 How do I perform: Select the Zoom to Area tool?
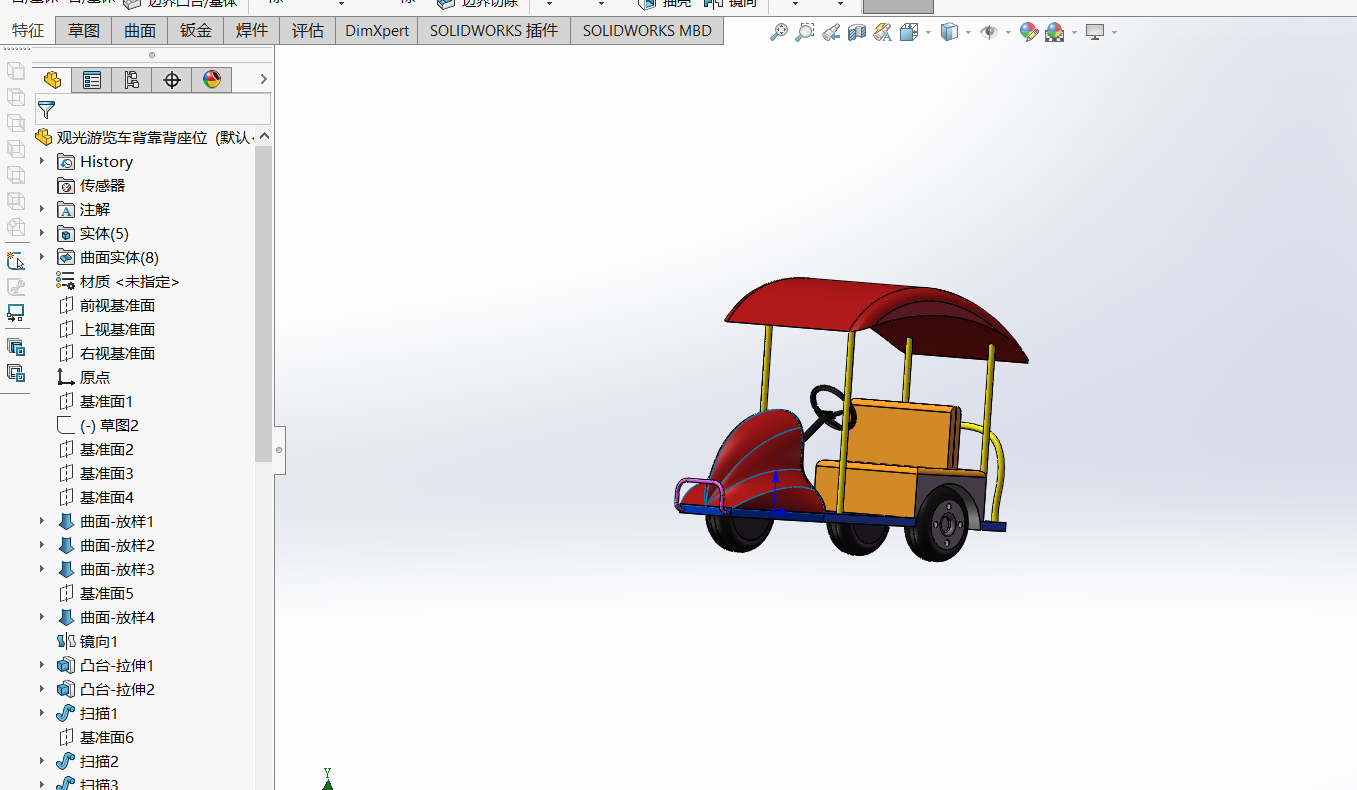point(805,32)
